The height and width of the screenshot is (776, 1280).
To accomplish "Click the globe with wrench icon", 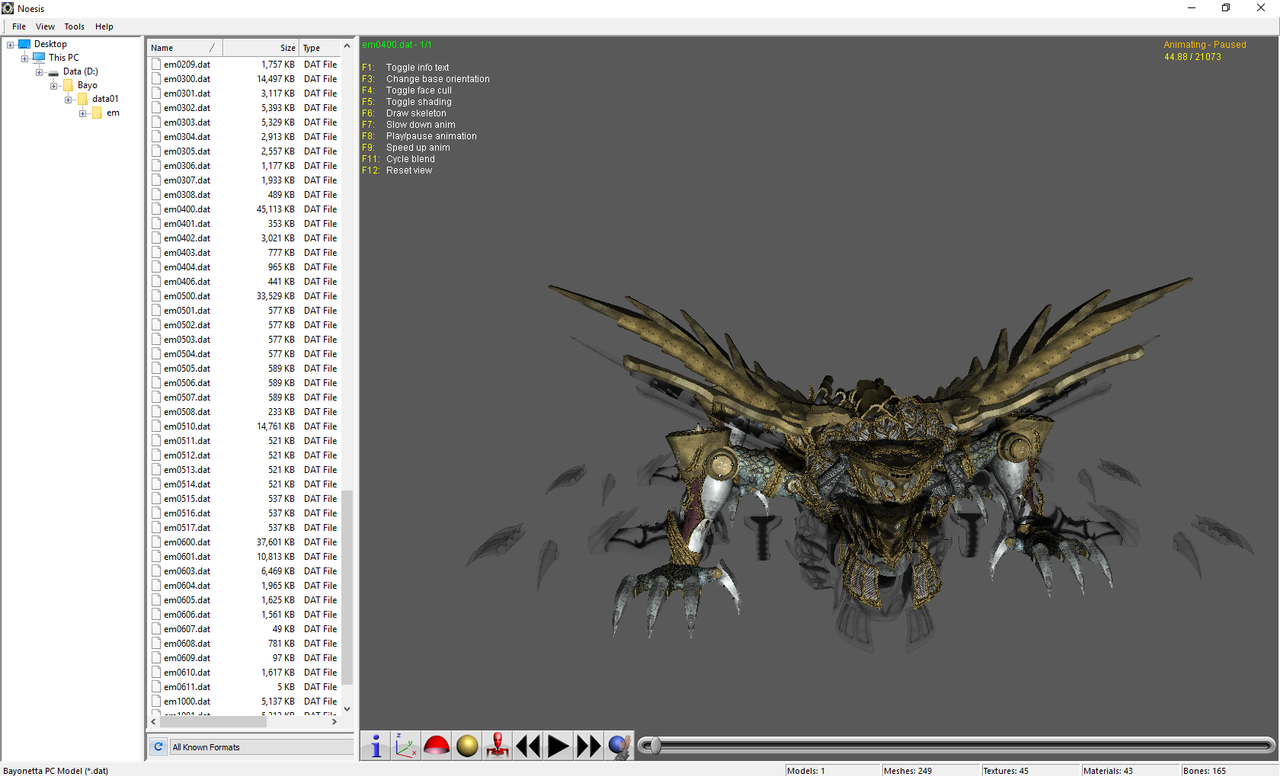I will (x=619, y=745).
